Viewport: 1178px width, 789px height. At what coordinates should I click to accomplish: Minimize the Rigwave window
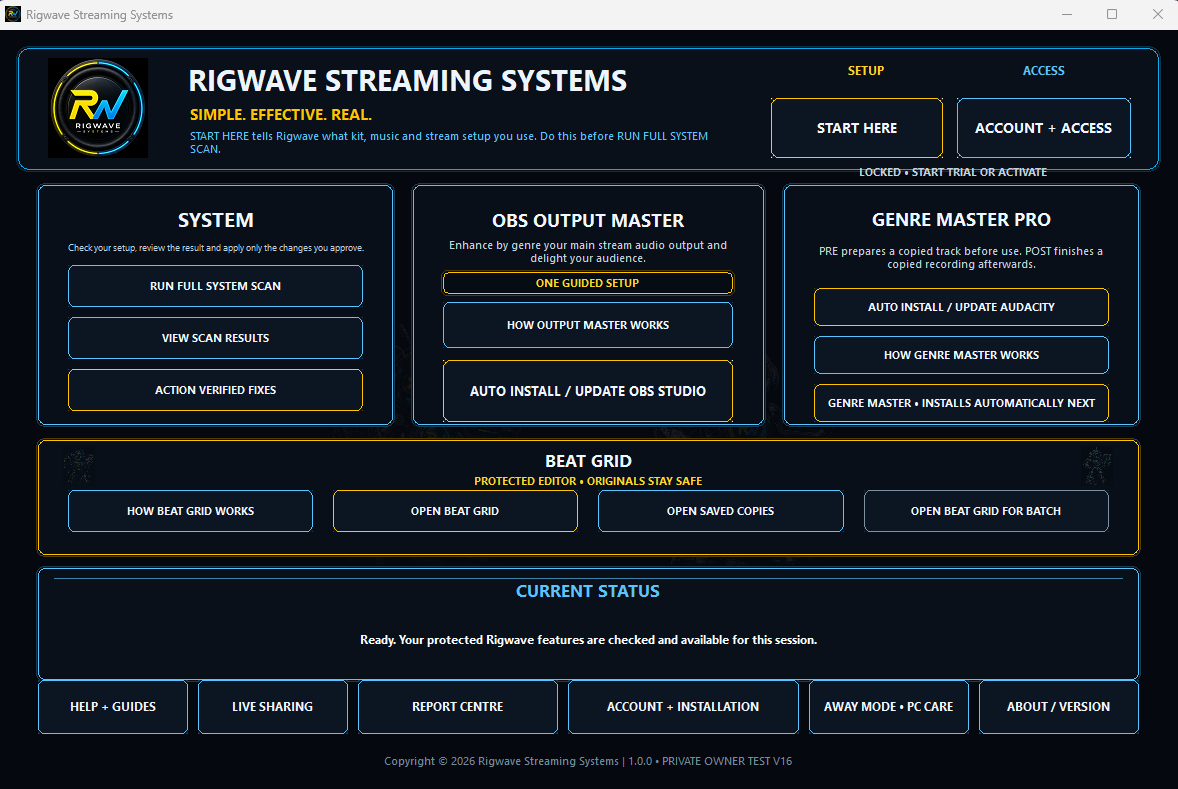click(1067, 14)
